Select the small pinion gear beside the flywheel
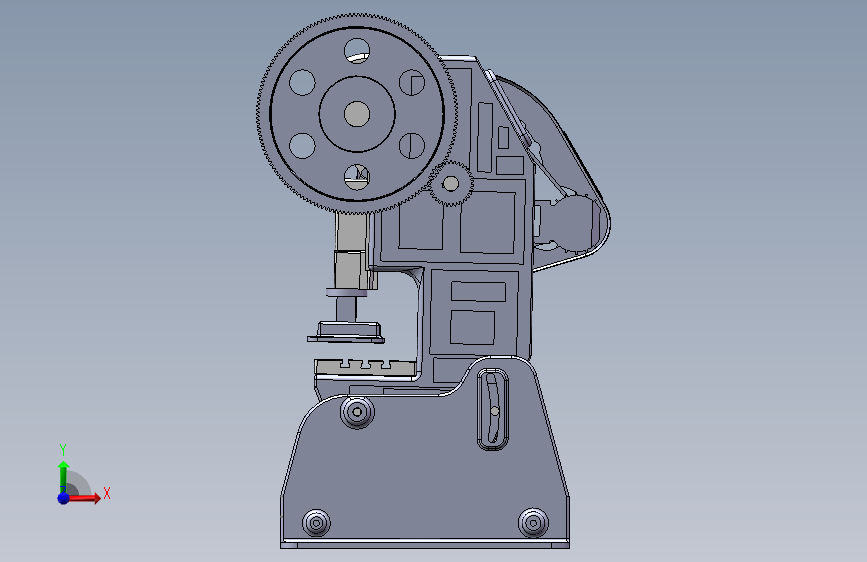 coord(451,184)
